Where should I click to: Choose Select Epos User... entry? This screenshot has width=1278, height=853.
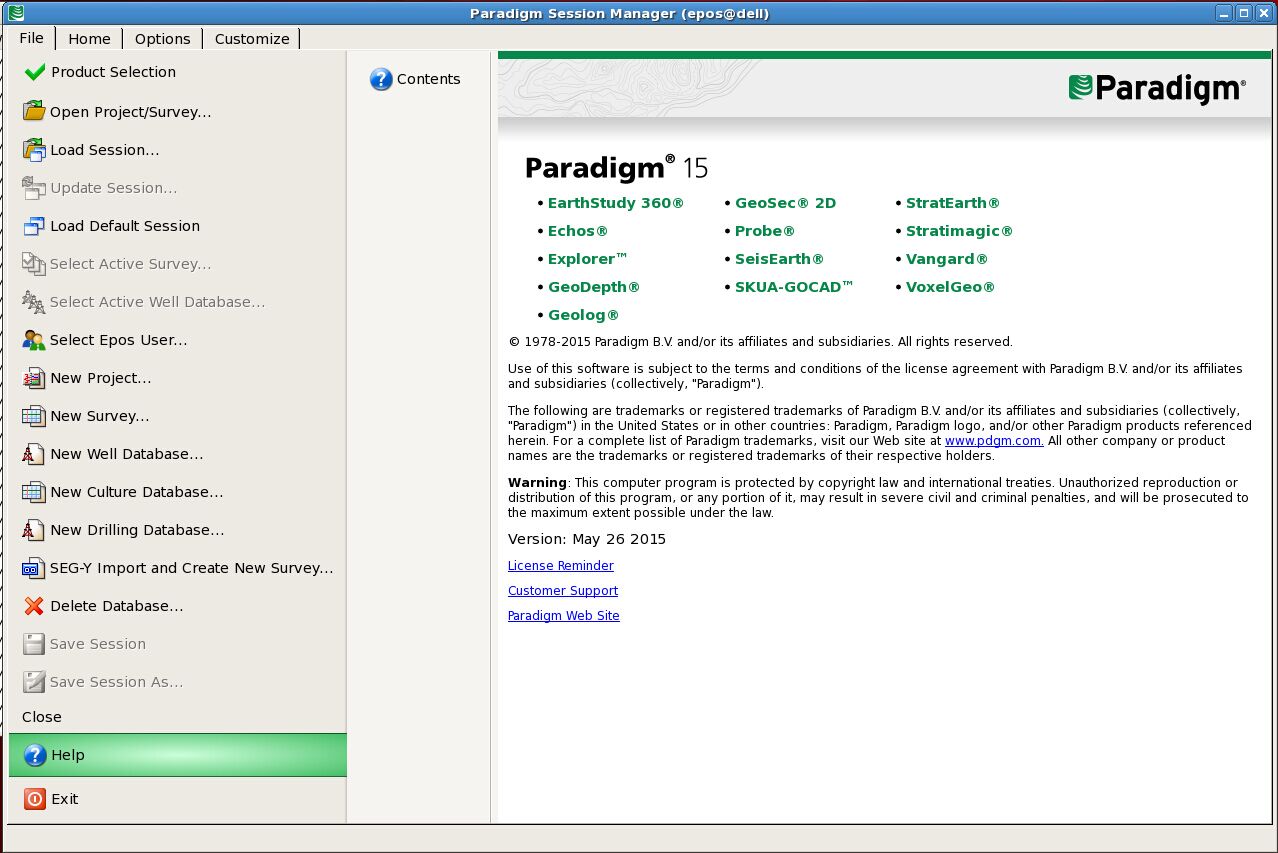pos(178,340)
